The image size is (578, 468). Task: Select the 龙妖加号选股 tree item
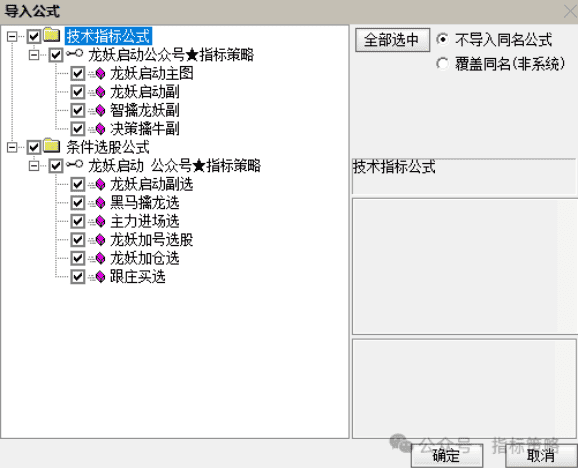tap(152, 240)
